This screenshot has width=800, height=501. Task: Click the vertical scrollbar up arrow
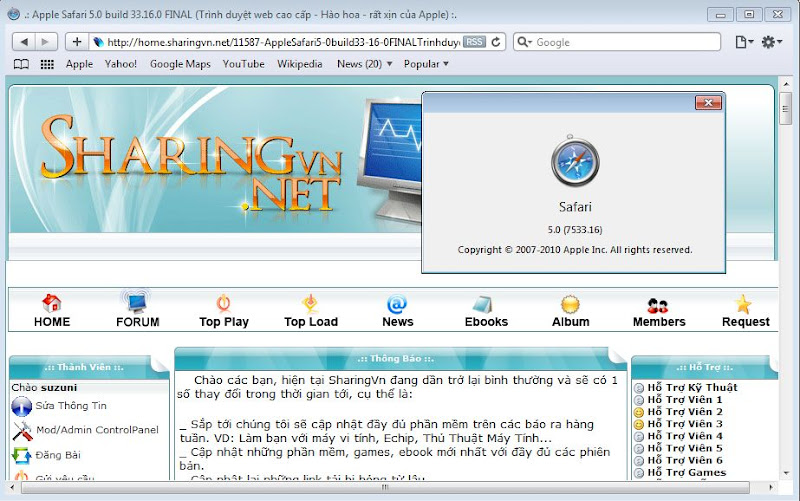786,84
